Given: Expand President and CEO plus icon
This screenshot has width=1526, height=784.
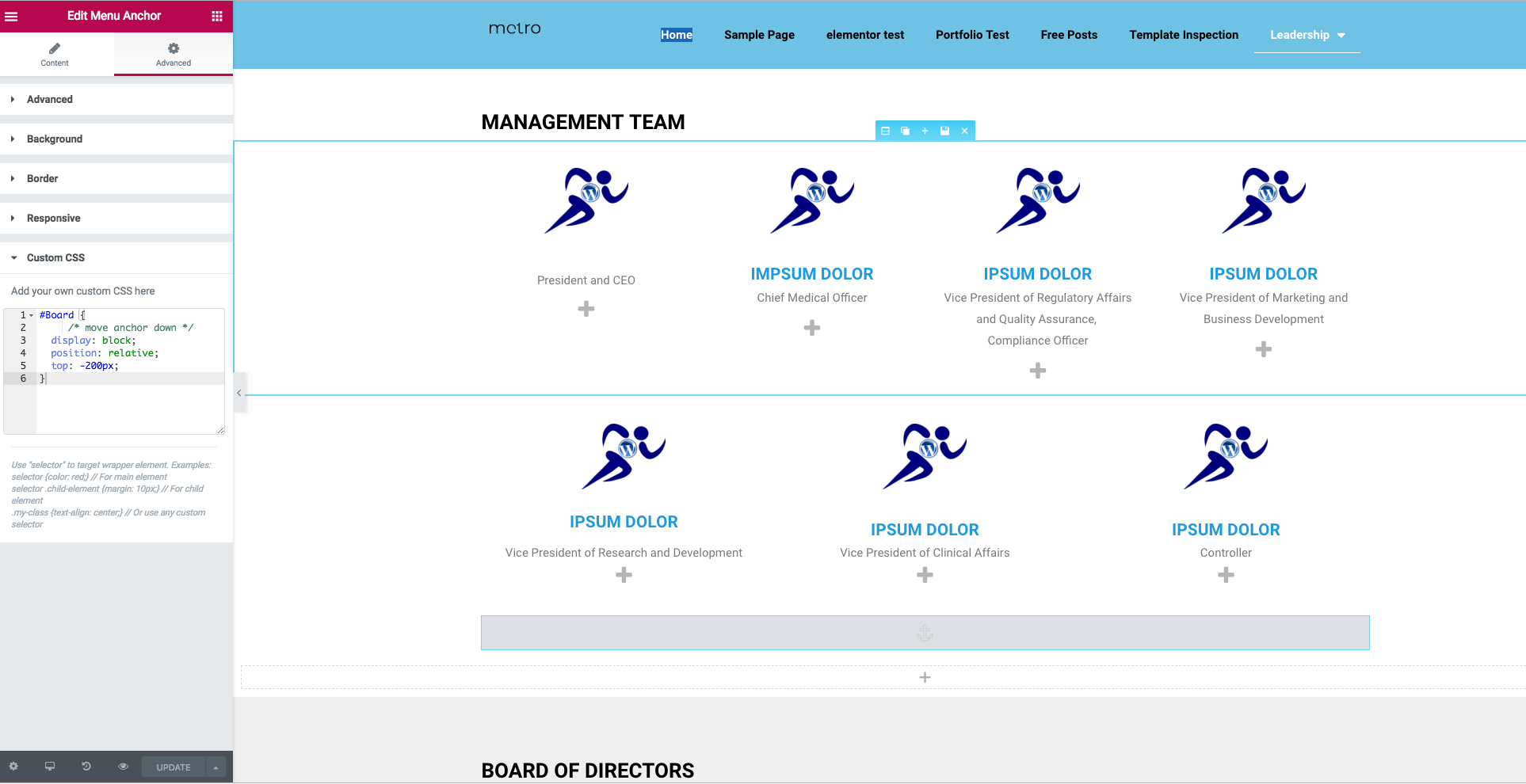Looking at the screenshot, I should click(586, 309).
